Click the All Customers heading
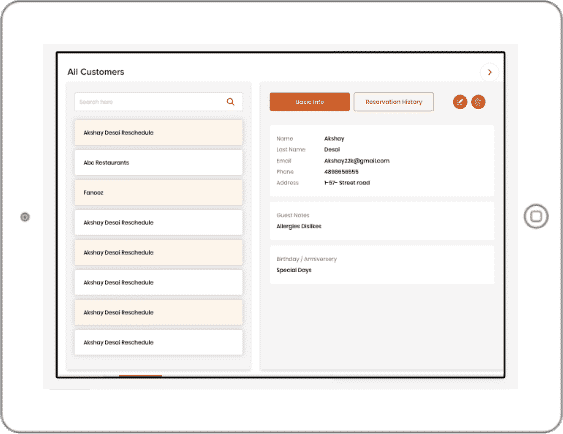This screenshot has width=563, height=434. (96, 72)
